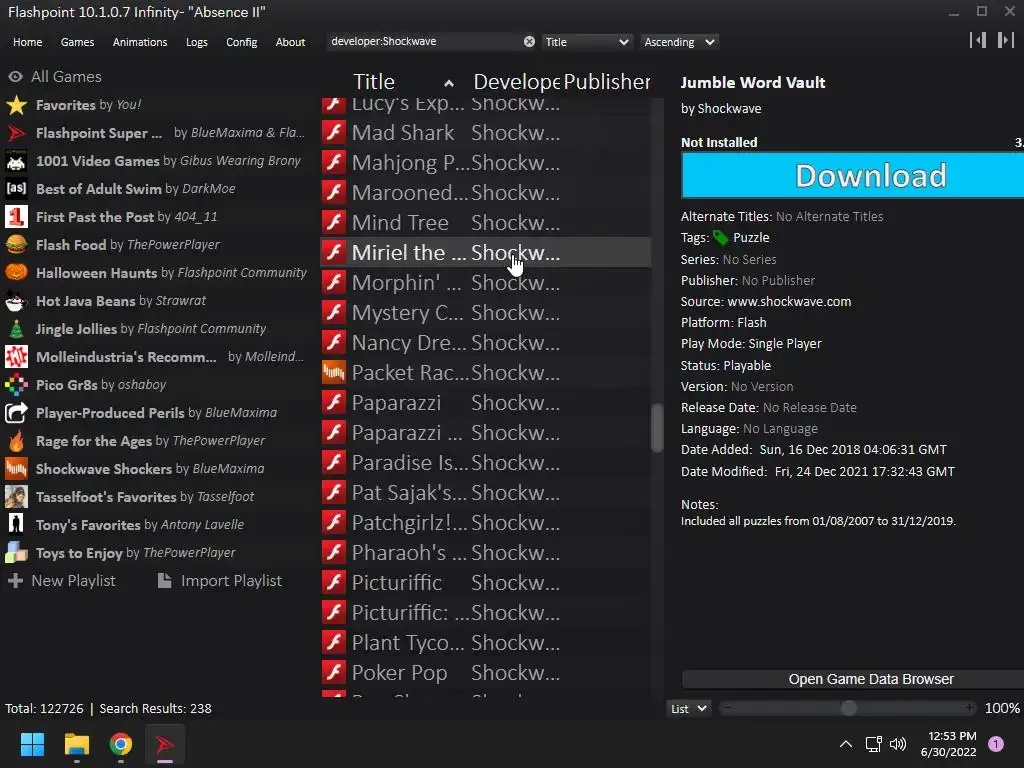Screen dimensions: 1024x768
Task: Click the Windows Start button
Action: coord(32,744)
